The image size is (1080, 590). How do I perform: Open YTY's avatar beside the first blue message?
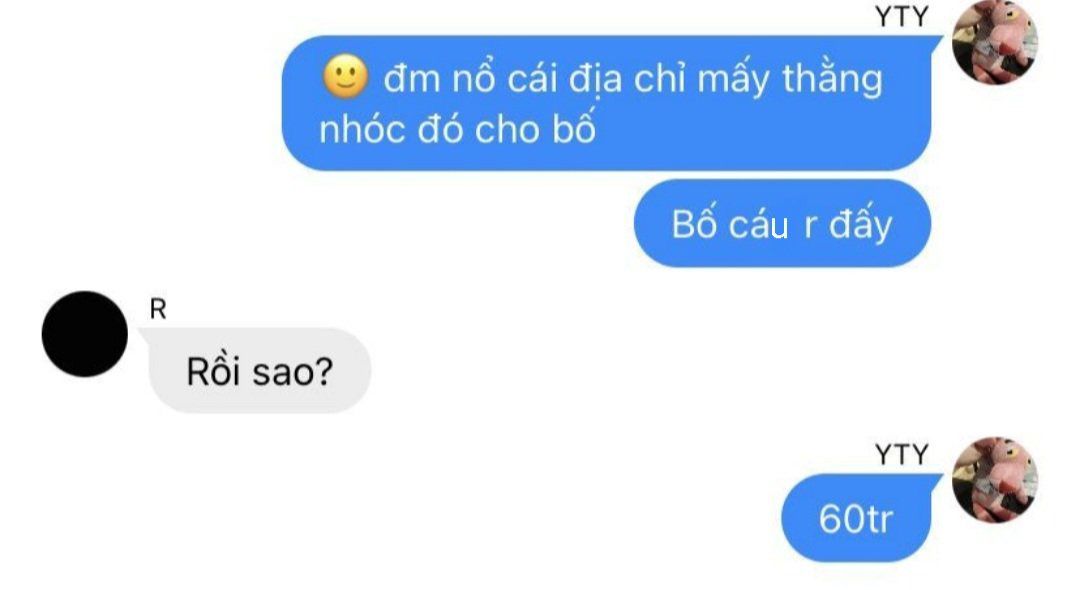pos(995,41)
